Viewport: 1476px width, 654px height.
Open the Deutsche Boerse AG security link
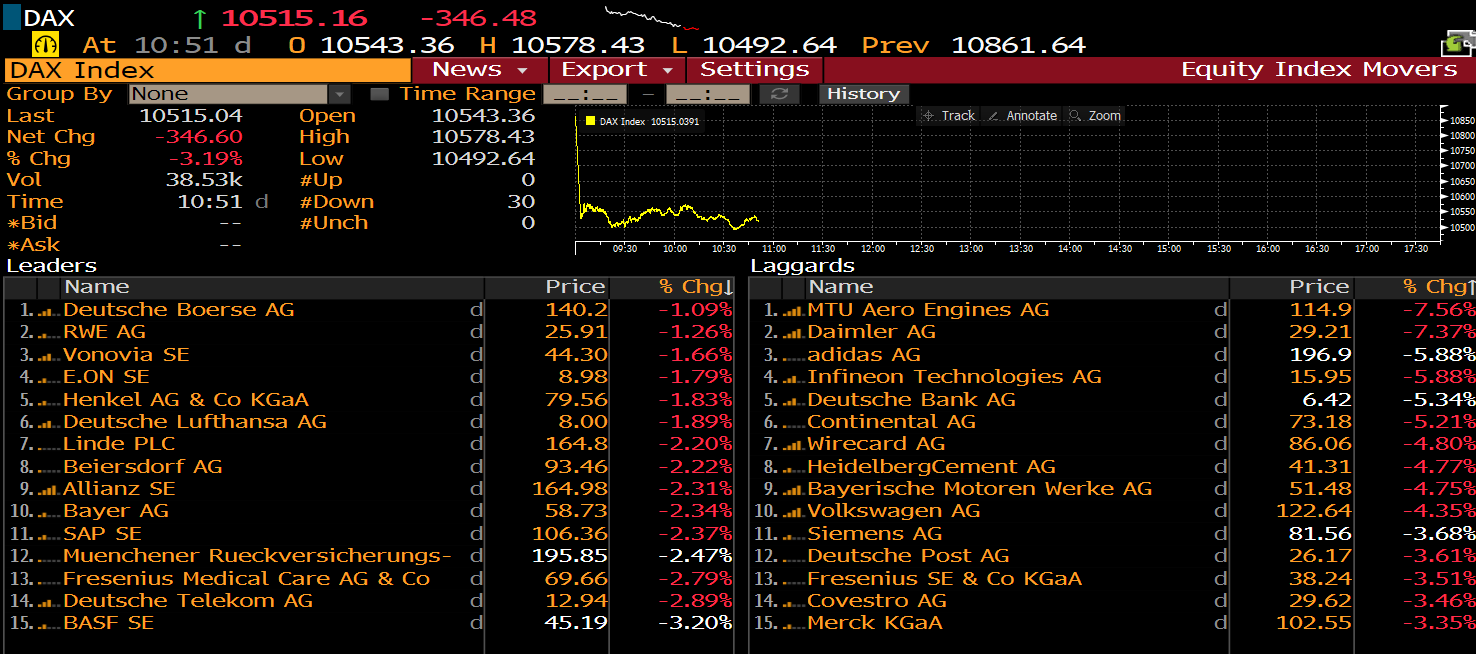(x=179, y=310)
